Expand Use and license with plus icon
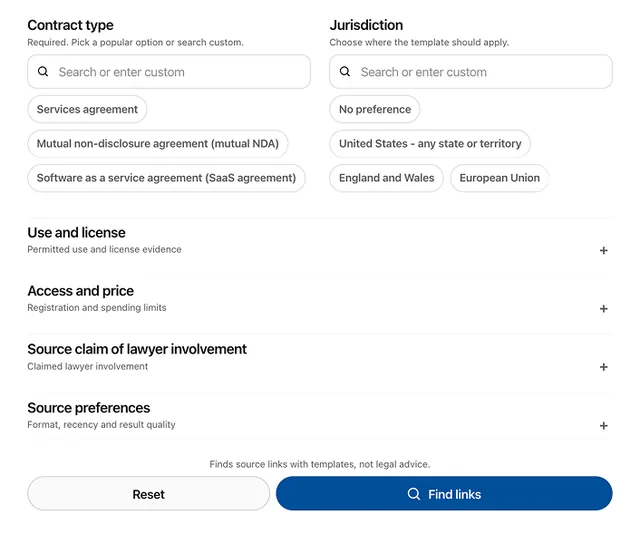 coord(604,250)
